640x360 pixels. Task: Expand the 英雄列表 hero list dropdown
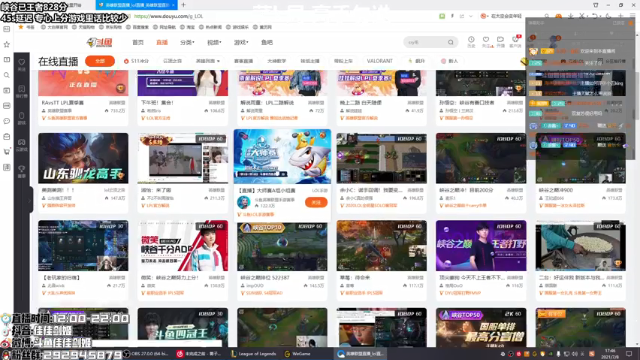click(208, 61)
